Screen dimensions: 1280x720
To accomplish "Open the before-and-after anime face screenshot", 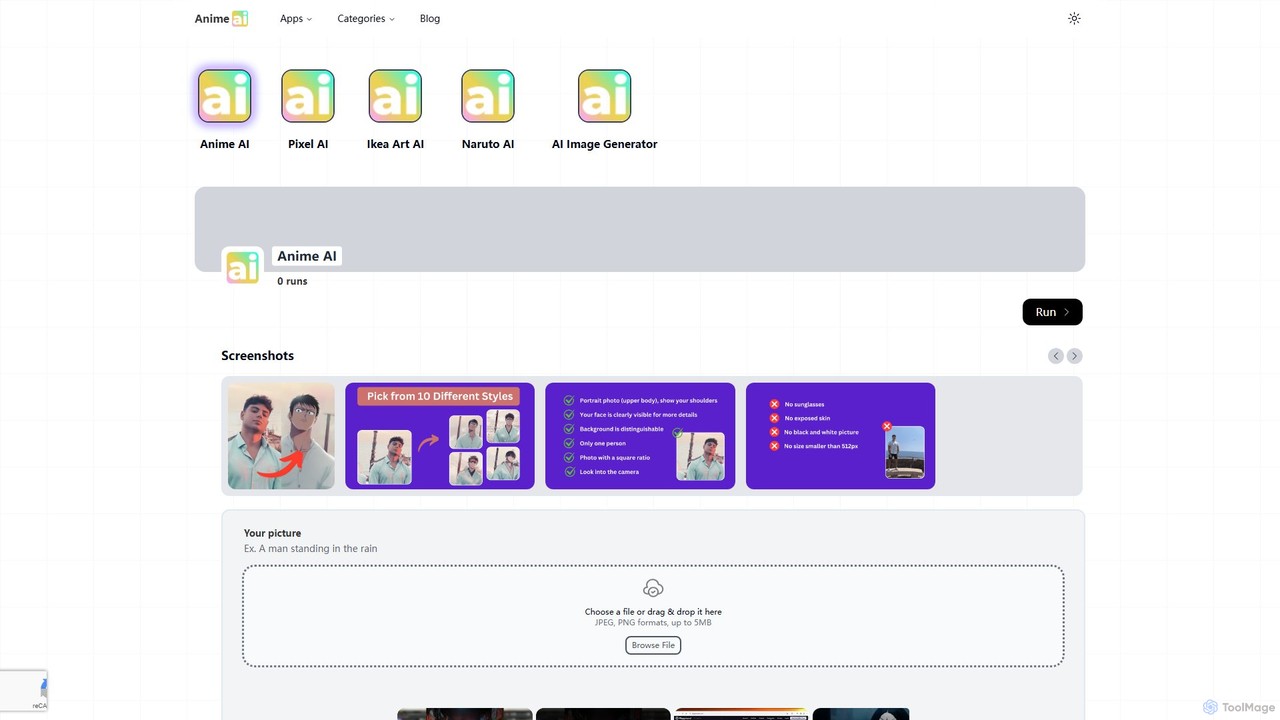I will click(281, 436).
